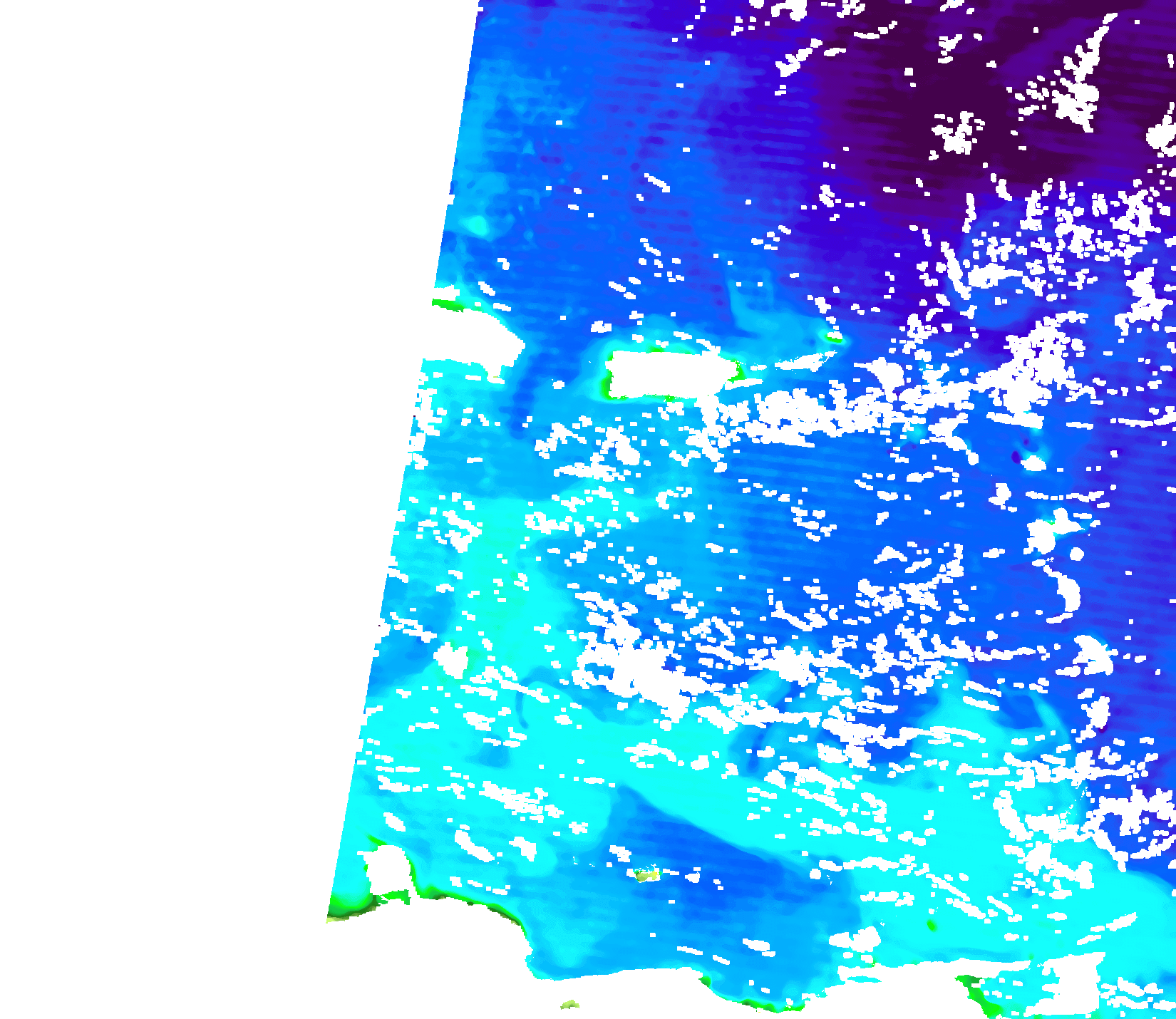Pick the tiny green spot in lower-right cyan water

pyautogui.click(x=932, y=926)
